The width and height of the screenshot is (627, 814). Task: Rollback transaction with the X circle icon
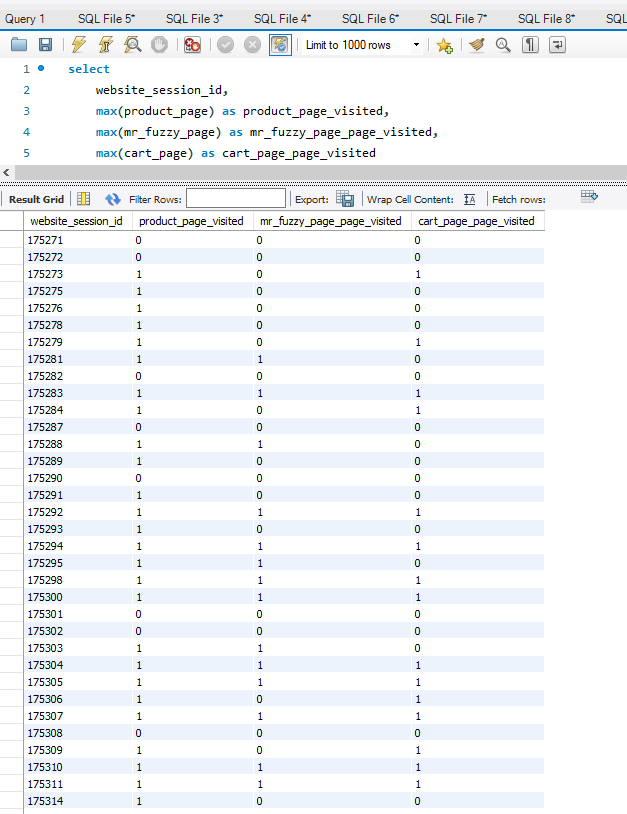point(252,45)
